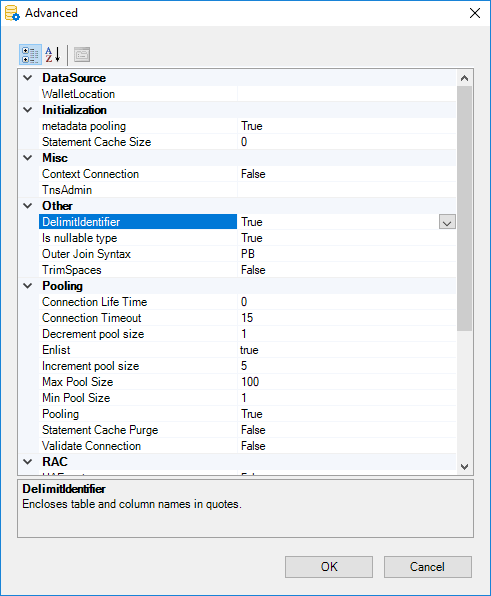This screenshot has width=491, height=596.
Task: Collapse the Misc category
Action: [28, 158]
